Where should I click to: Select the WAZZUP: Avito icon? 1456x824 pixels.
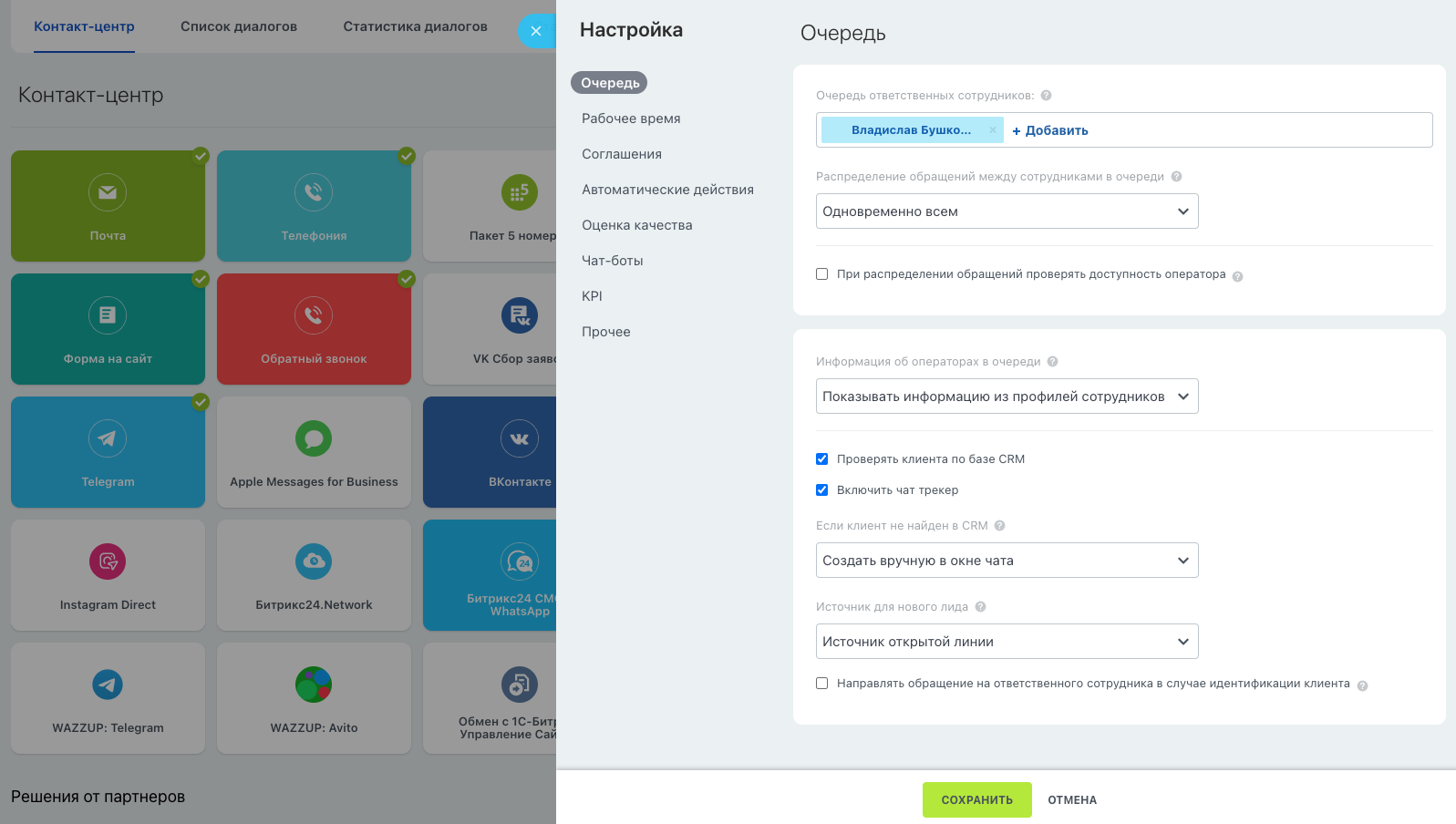pos(314,685)
